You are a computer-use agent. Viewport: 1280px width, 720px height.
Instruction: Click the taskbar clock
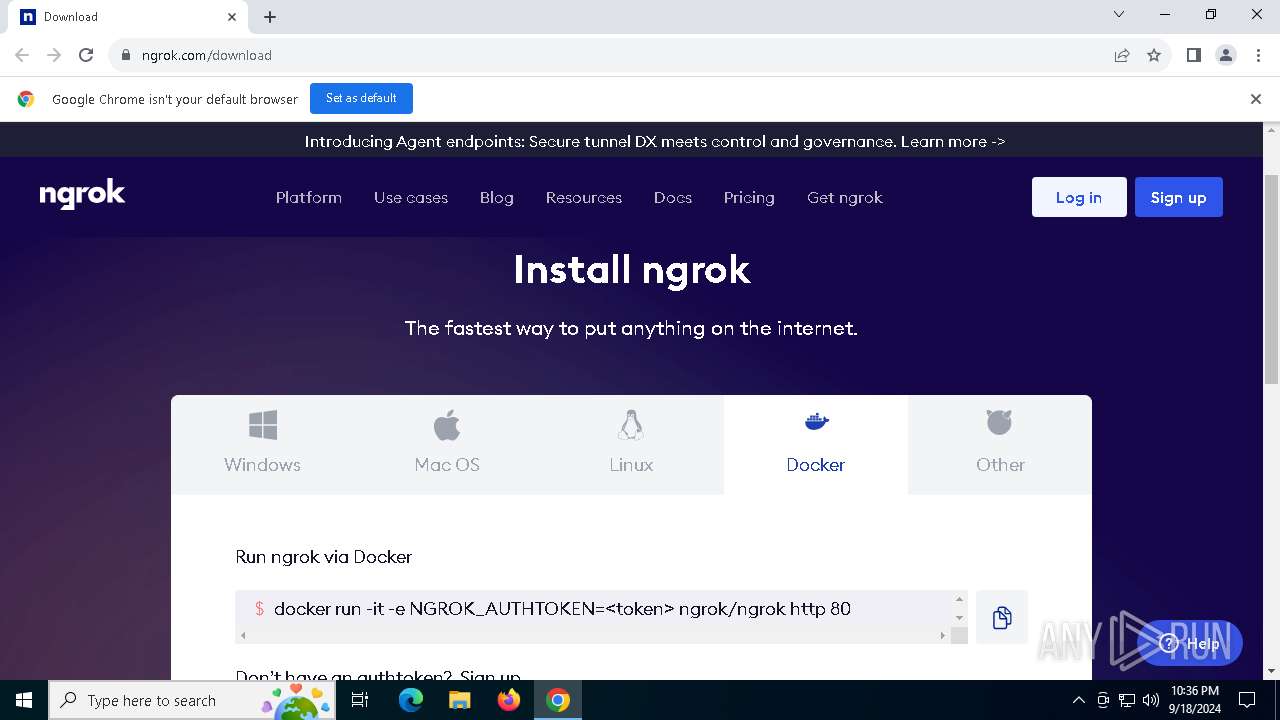point(1195,700)
